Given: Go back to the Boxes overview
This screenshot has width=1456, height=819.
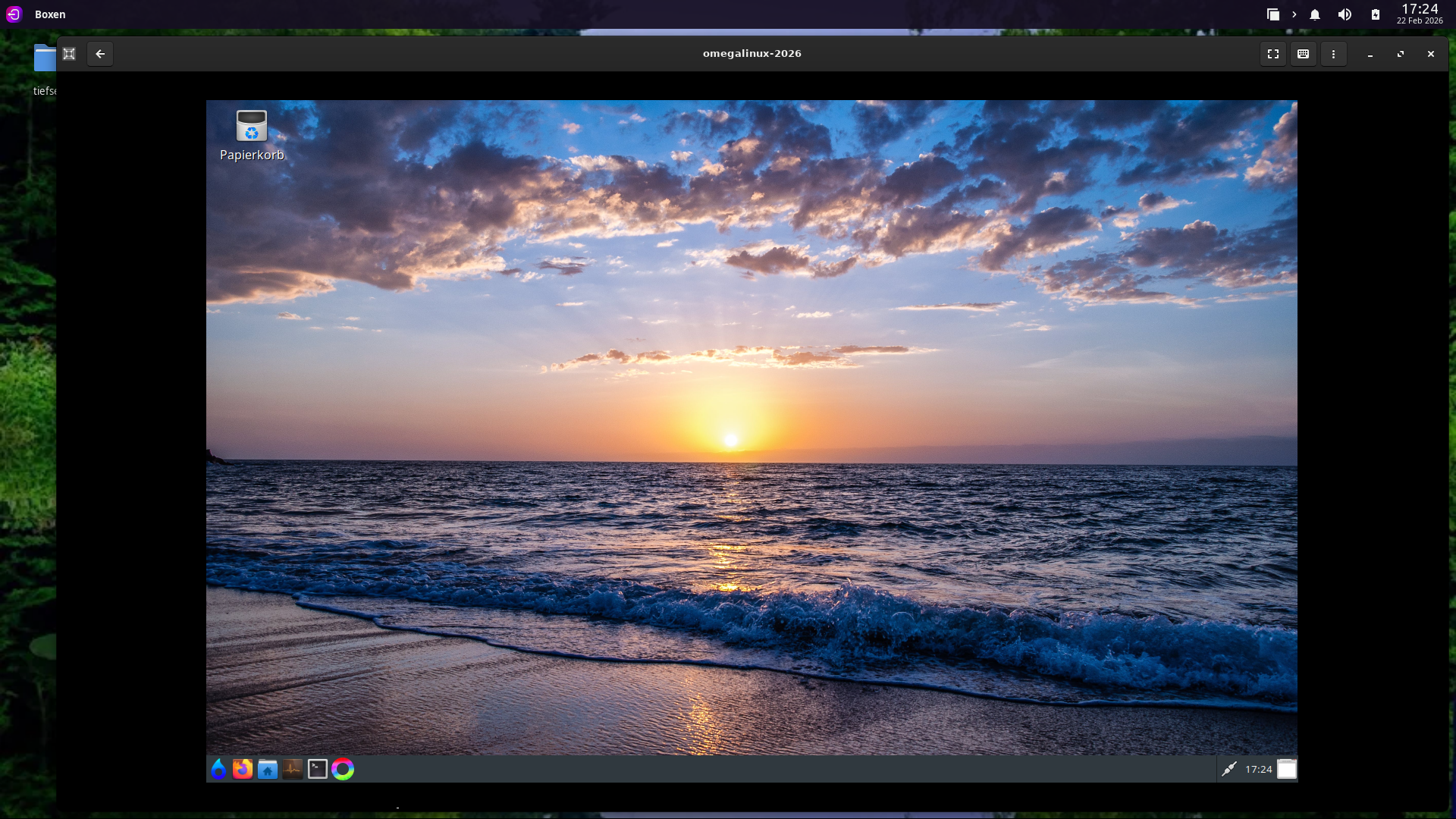Looking at the screenshot, I should (100, 54).
